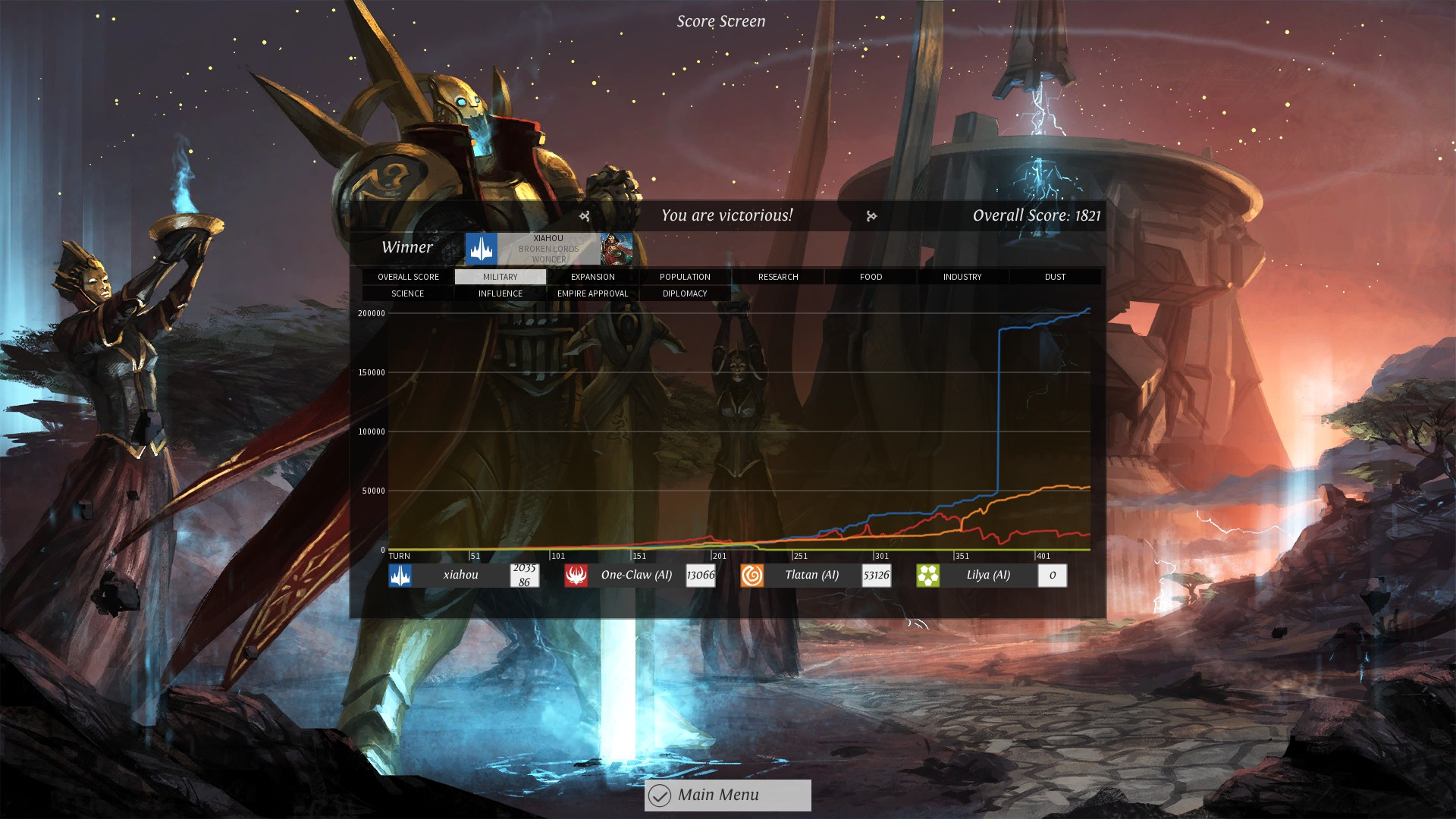1456x819 pixels.
Task: Click the turn 351 marker on the axis
Action: point(962,556)
